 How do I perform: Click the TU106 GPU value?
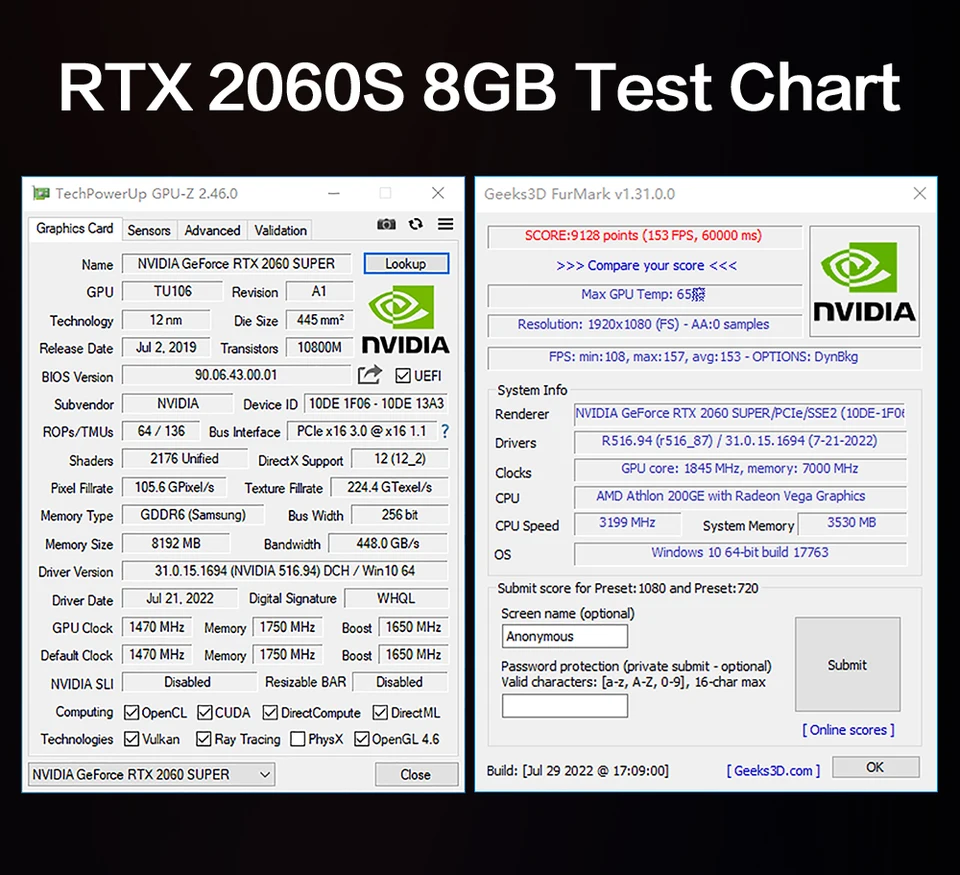coord(173,291)
